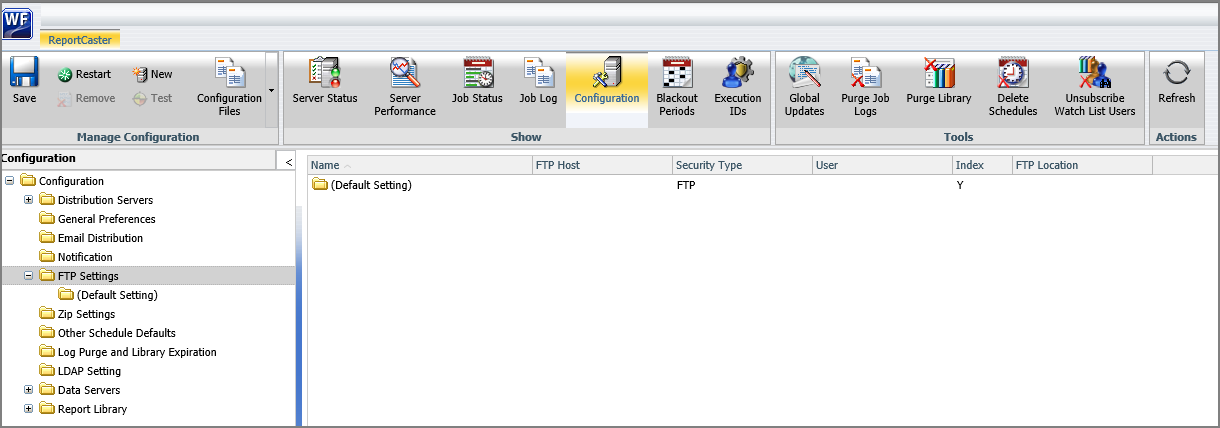Open General Preferences settings
Viewport: 1220px width, 428px height.
tap(97, 219)
